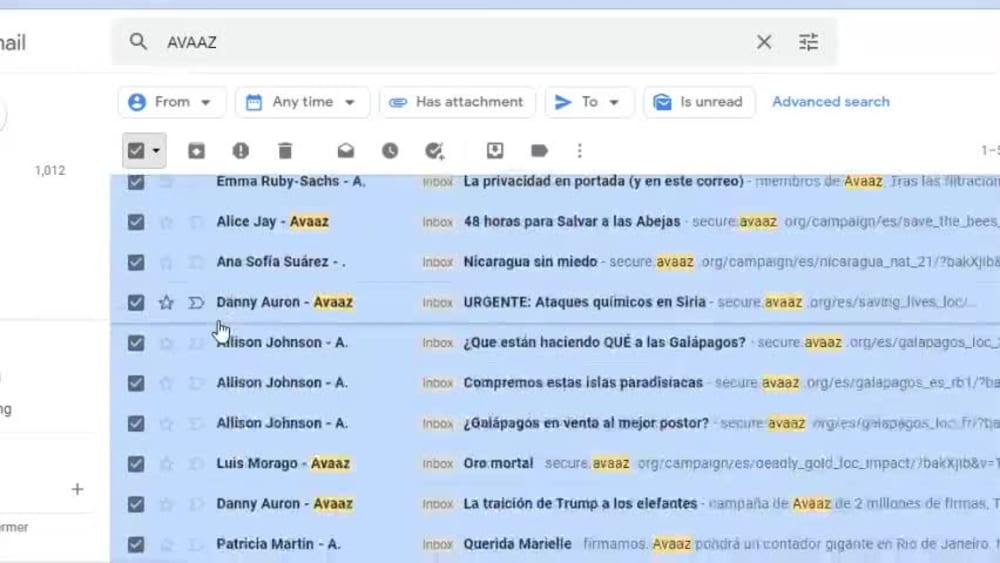Uncheck the Emma Ruby-Sachs email
Viewport: 1000px width, 563px height.
(x=136, y=182)
